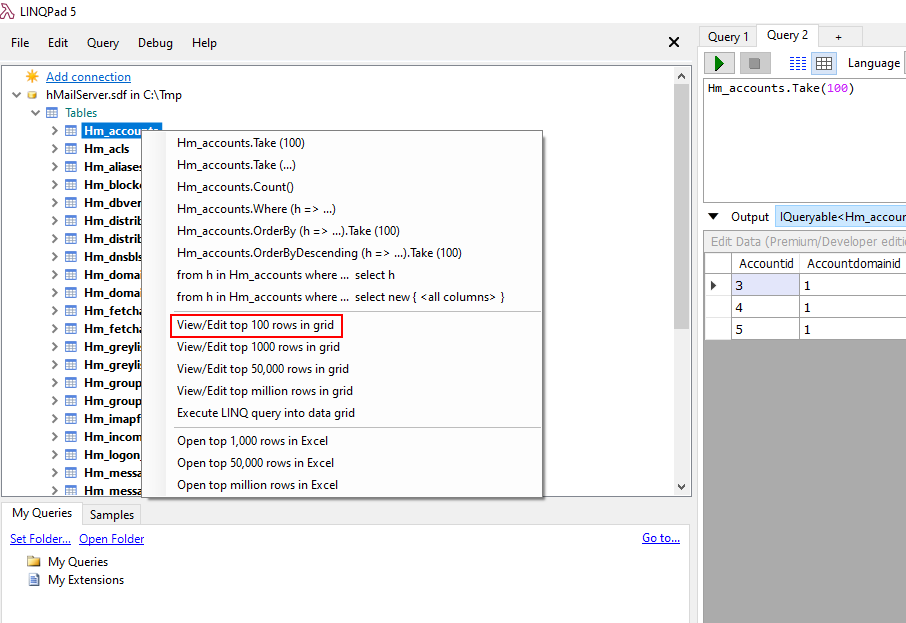Click the My Queries folder icon

[x=34, y=561]
